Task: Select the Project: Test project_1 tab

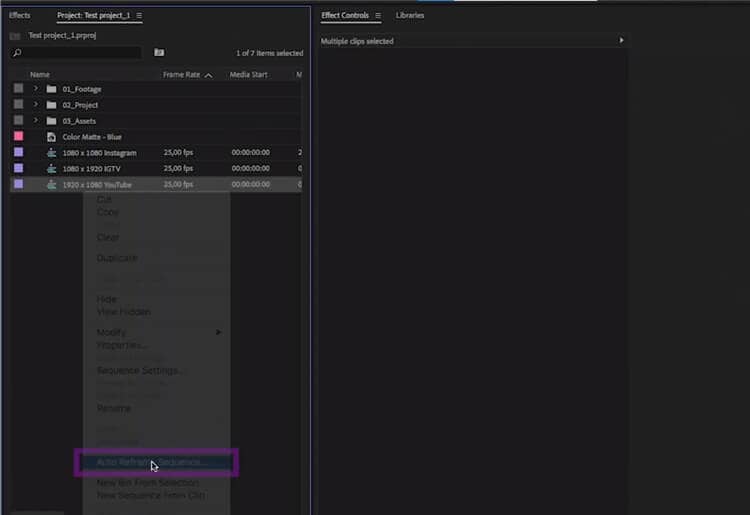Action: [93, 15]
